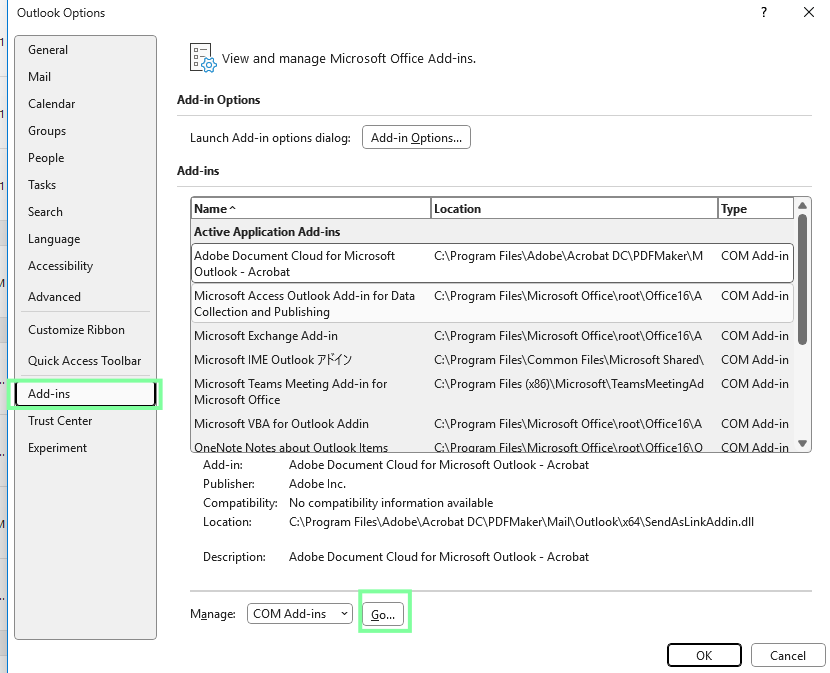Confirm with the OK button

pos(704,656)
